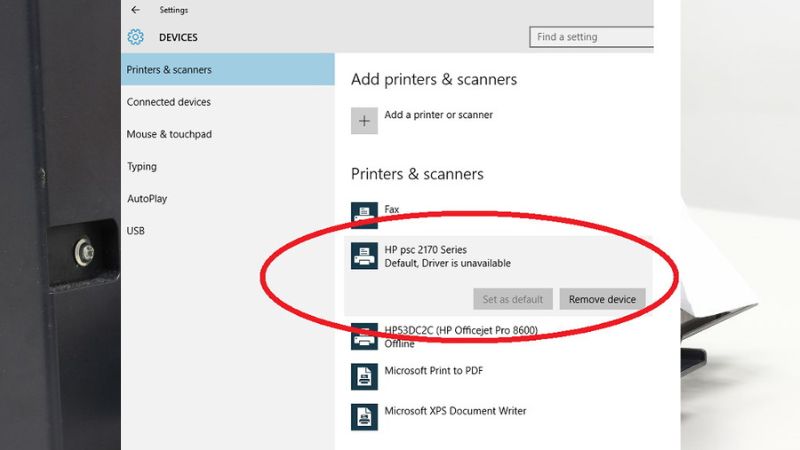800x450 pixels.
Task: Click the Printers & scanners list heading
Action: tap(417, 174)
